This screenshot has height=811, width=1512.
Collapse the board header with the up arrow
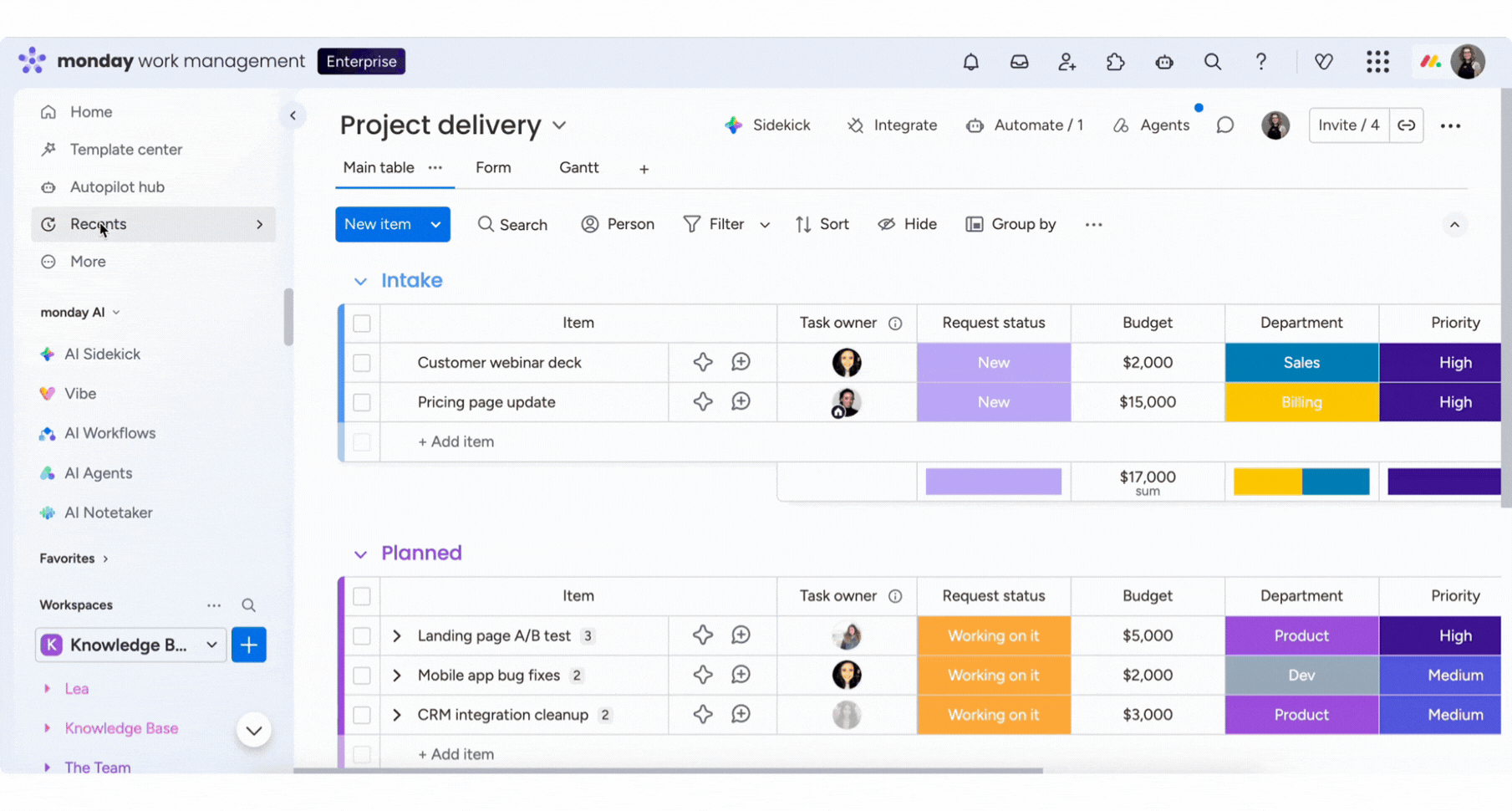click(1454, 225)
